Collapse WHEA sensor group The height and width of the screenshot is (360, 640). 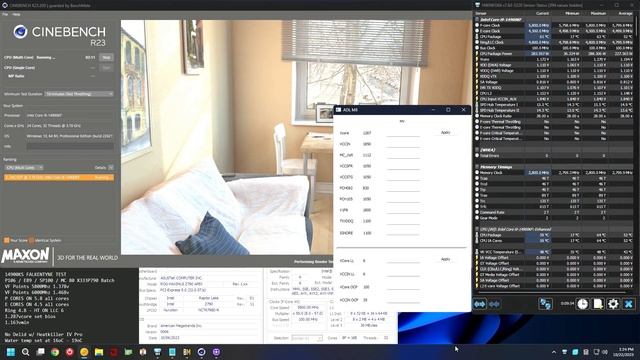477,150
